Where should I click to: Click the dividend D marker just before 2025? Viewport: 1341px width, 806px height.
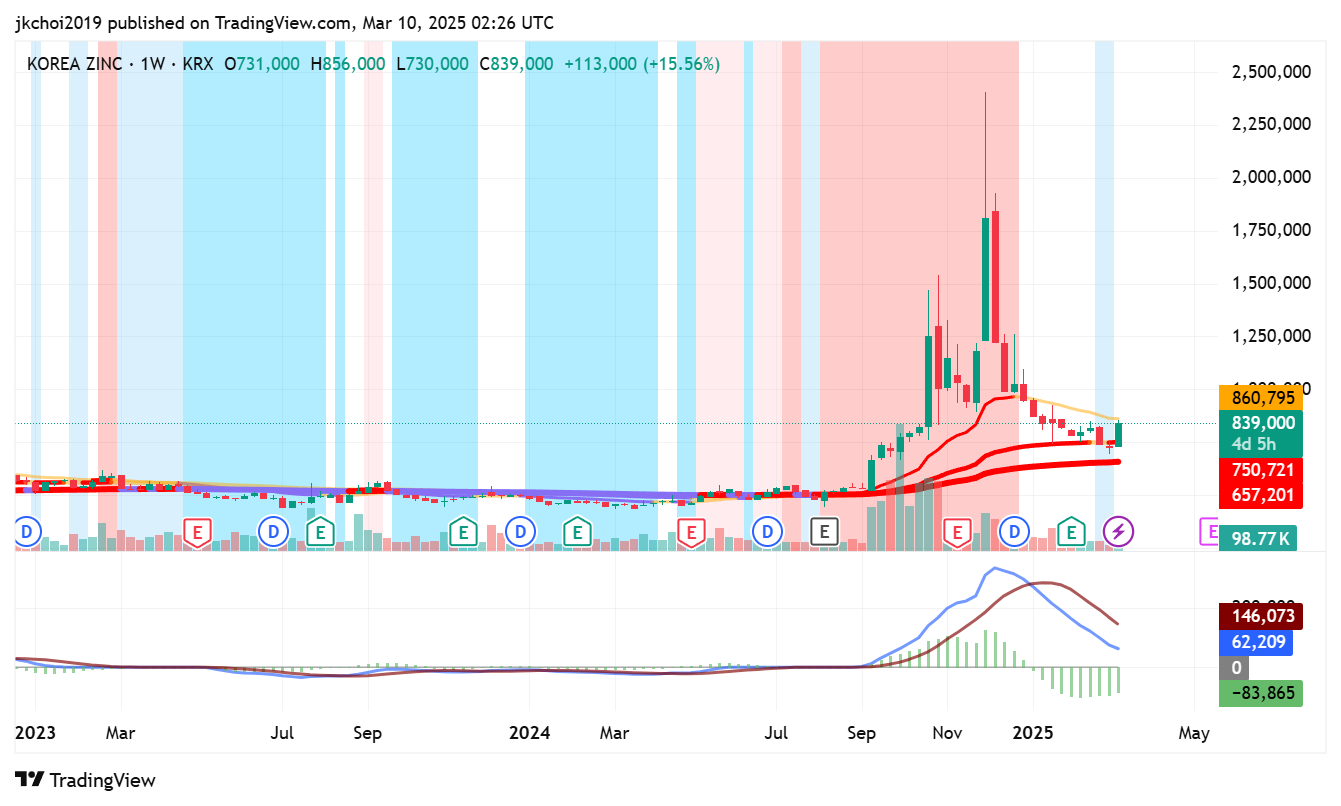point(1016,531)
